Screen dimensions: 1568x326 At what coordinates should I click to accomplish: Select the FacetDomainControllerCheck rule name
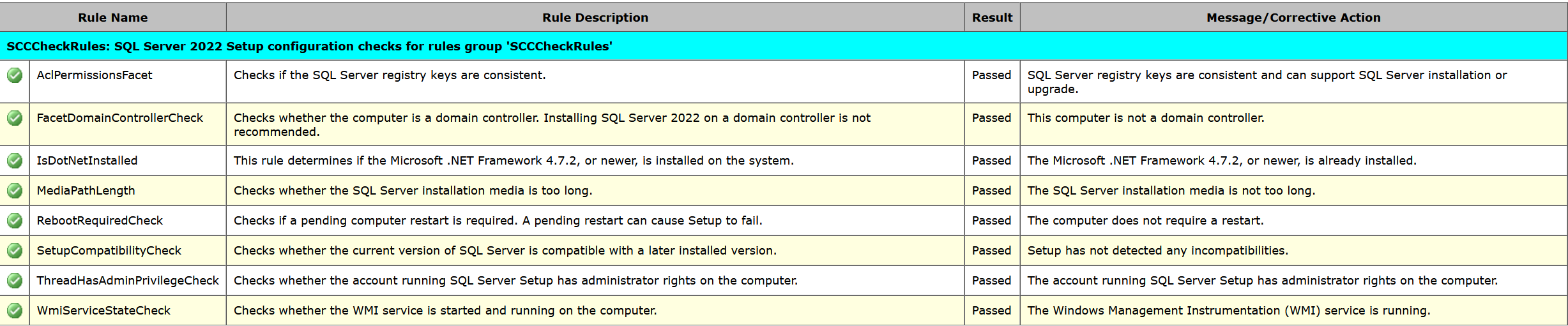click(120, 118)
